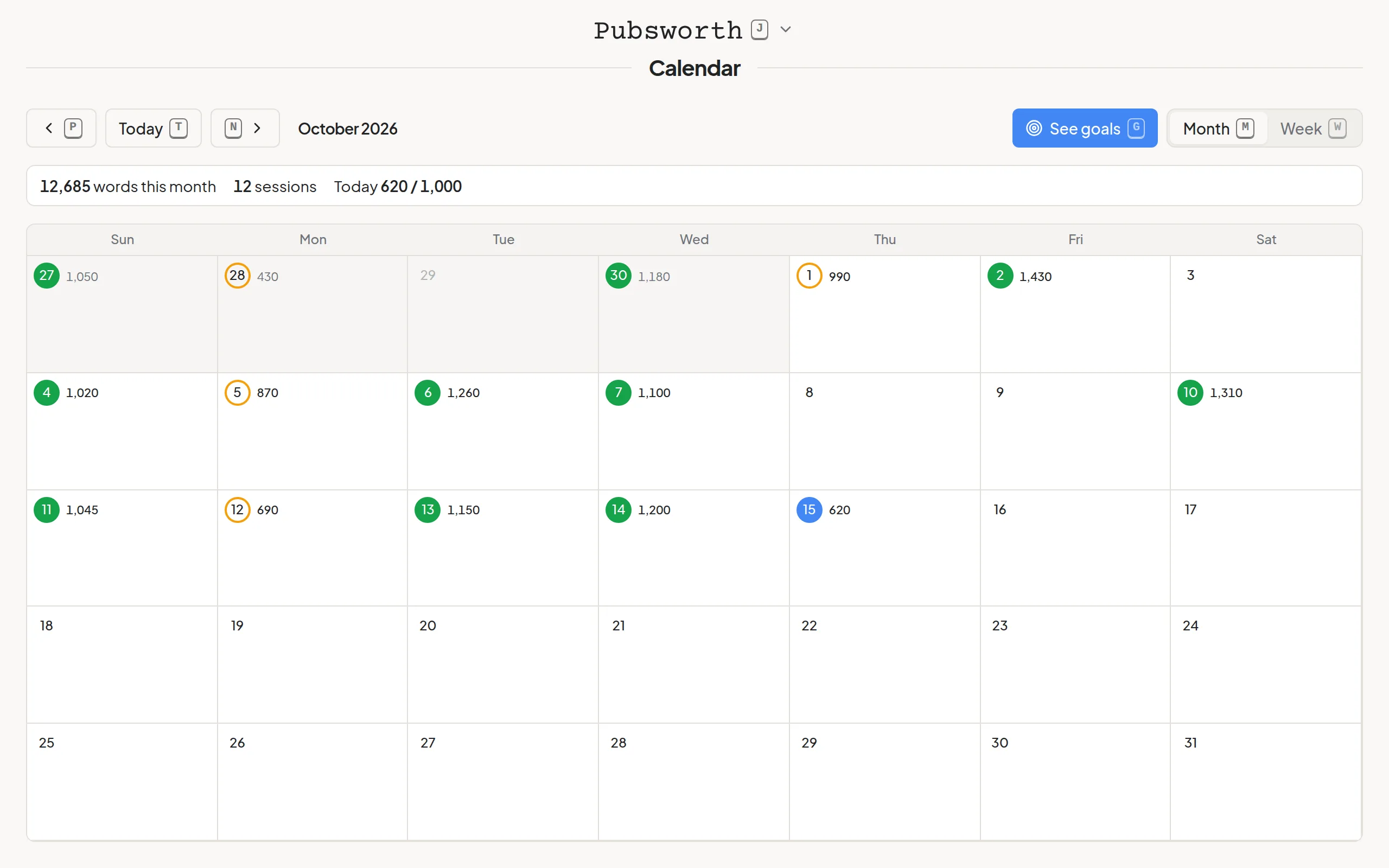Click the Pubsworth title

[668, 30]
